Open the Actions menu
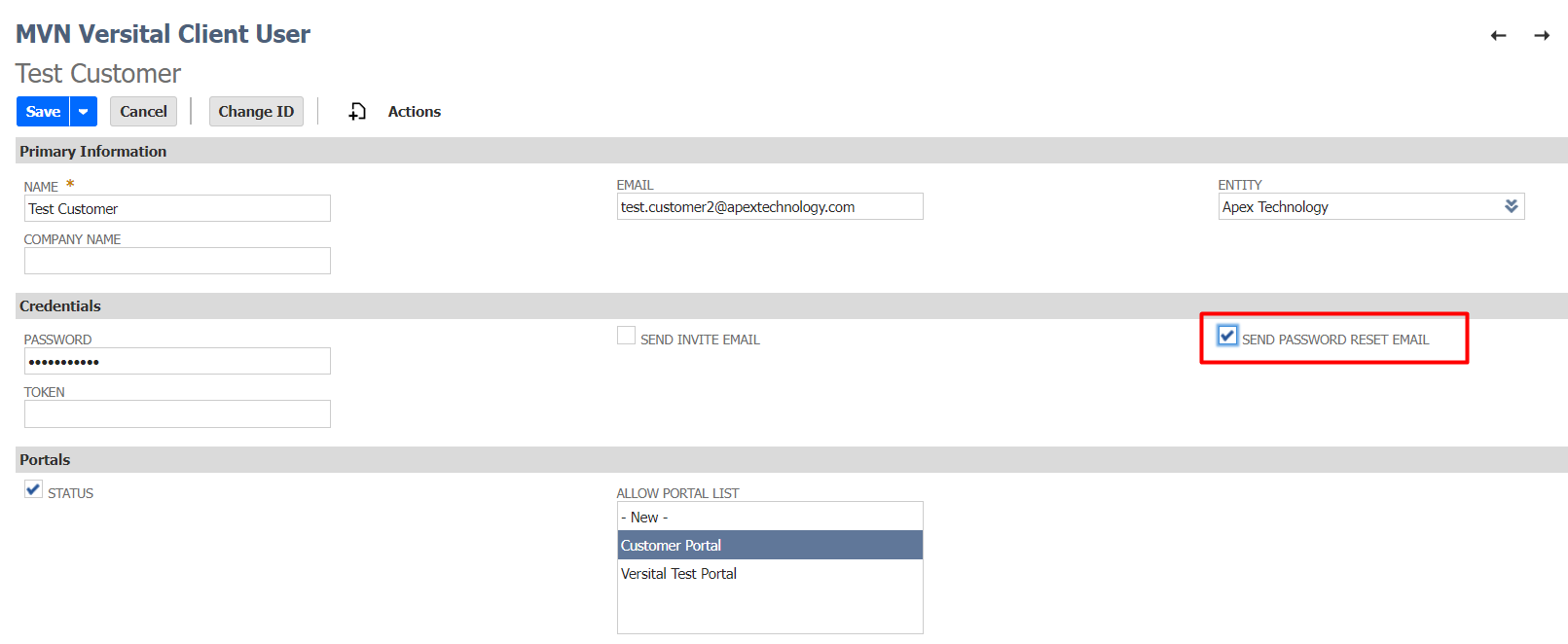The image size is (1568, 644). [414, 112]
